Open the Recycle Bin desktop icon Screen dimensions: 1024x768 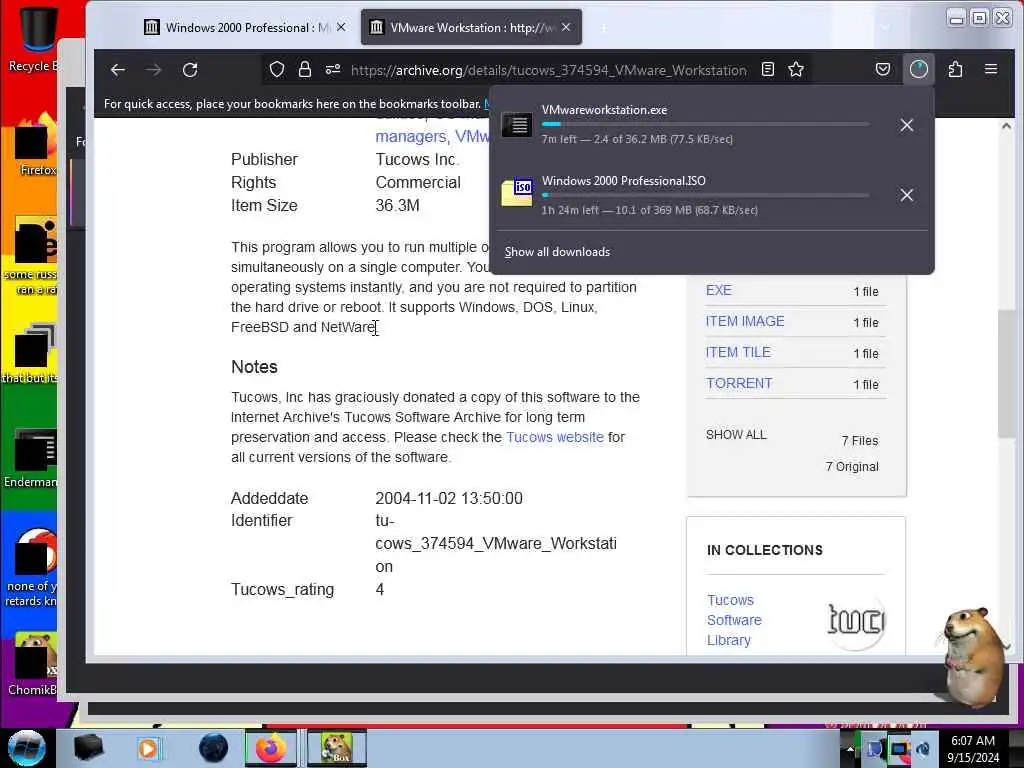click(34, 37)
